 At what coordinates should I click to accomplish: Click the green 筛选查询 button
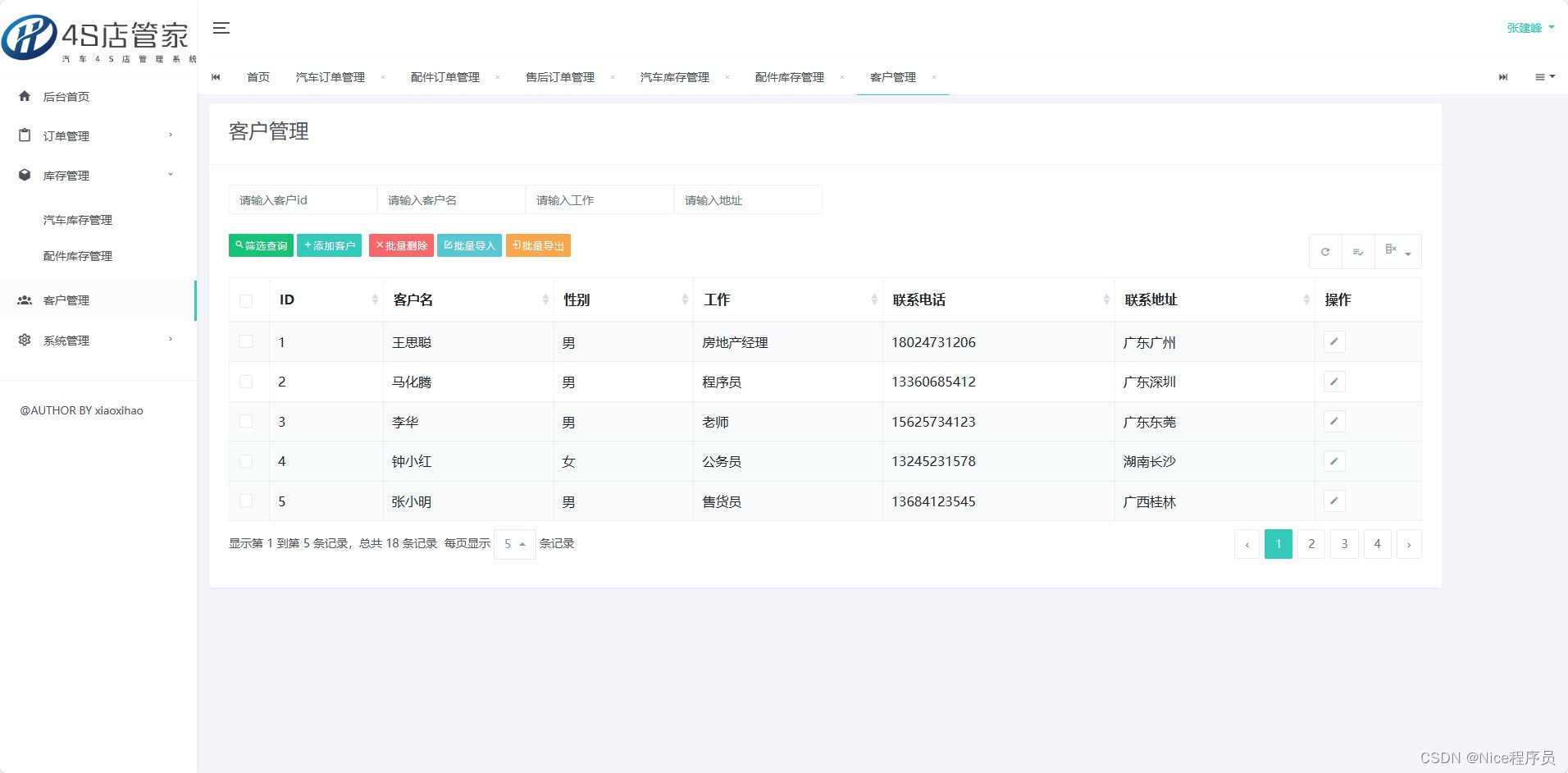coord(261,245)
